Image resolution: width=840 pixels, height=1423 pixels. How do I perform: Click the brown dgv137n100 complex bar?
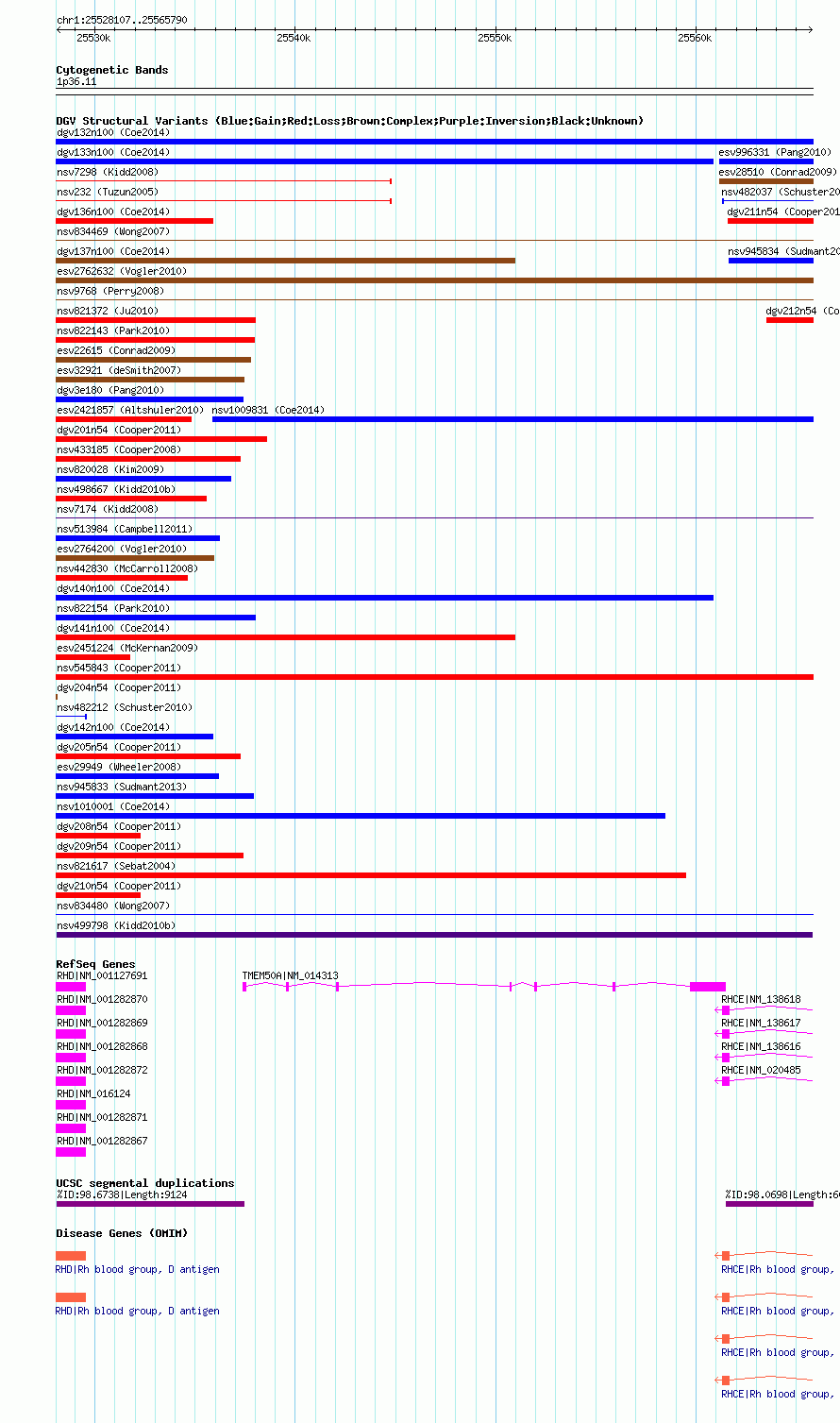click(285, 261)
